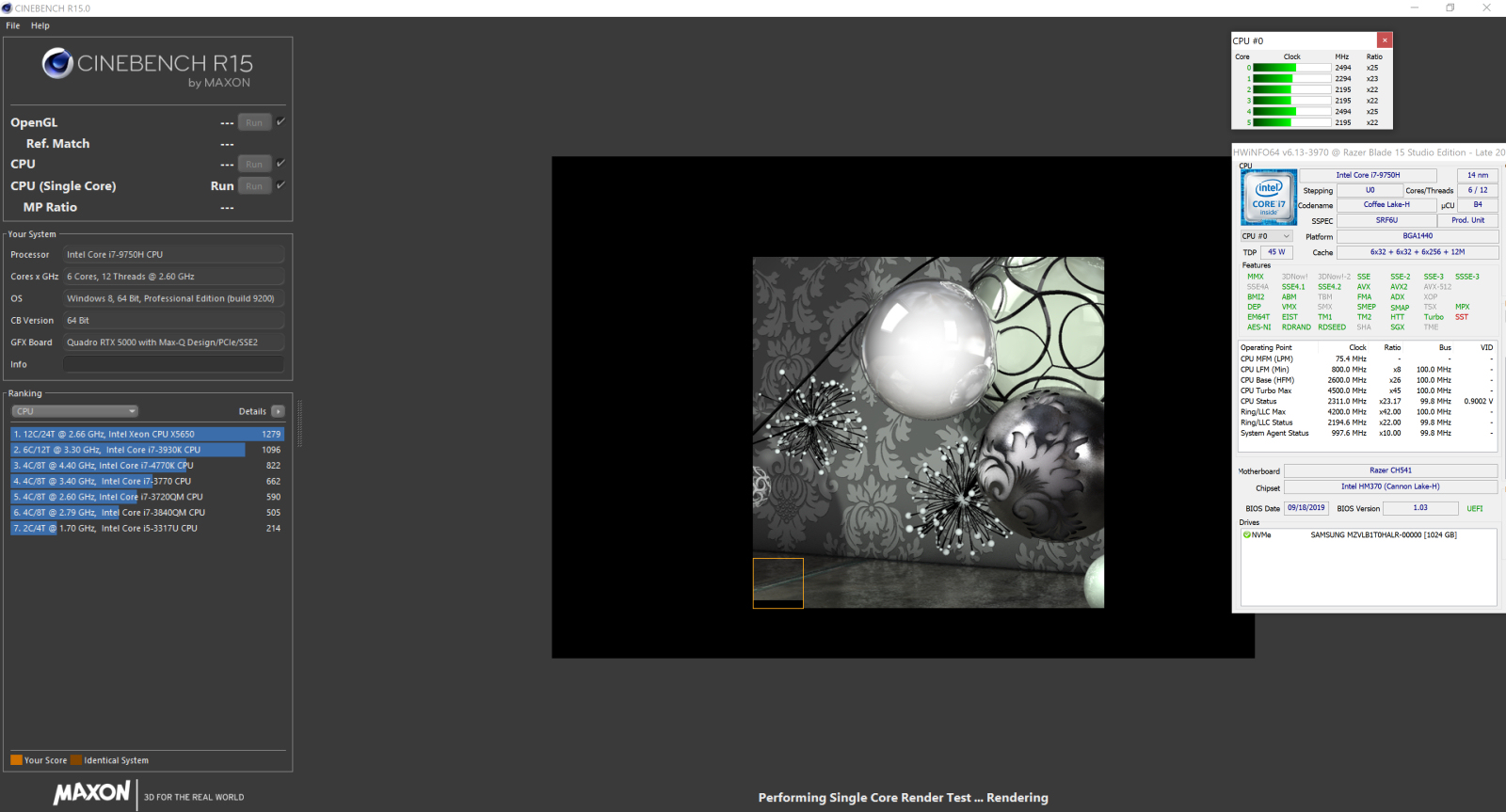Viewport: 1506px width, 812px height.
Task: Run the OpenGL benchmark
Action: (254, 122)
